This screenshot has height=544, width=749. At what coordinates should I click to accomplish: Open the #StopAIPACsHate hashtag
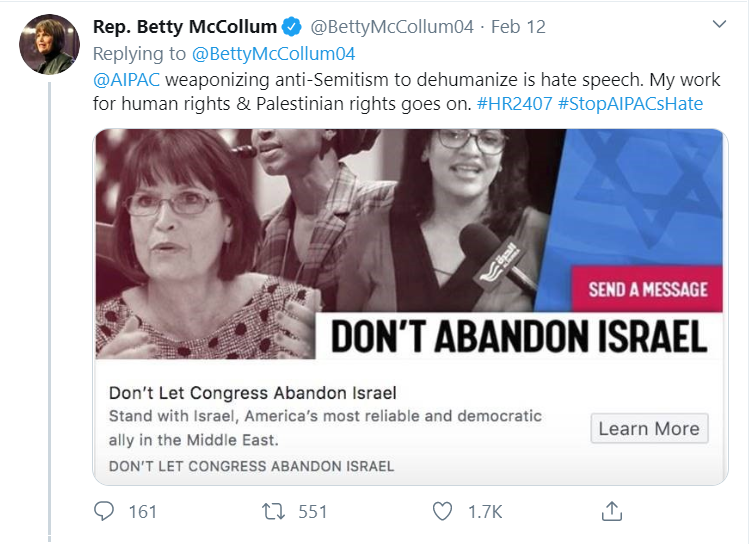(x=631, y=104)
